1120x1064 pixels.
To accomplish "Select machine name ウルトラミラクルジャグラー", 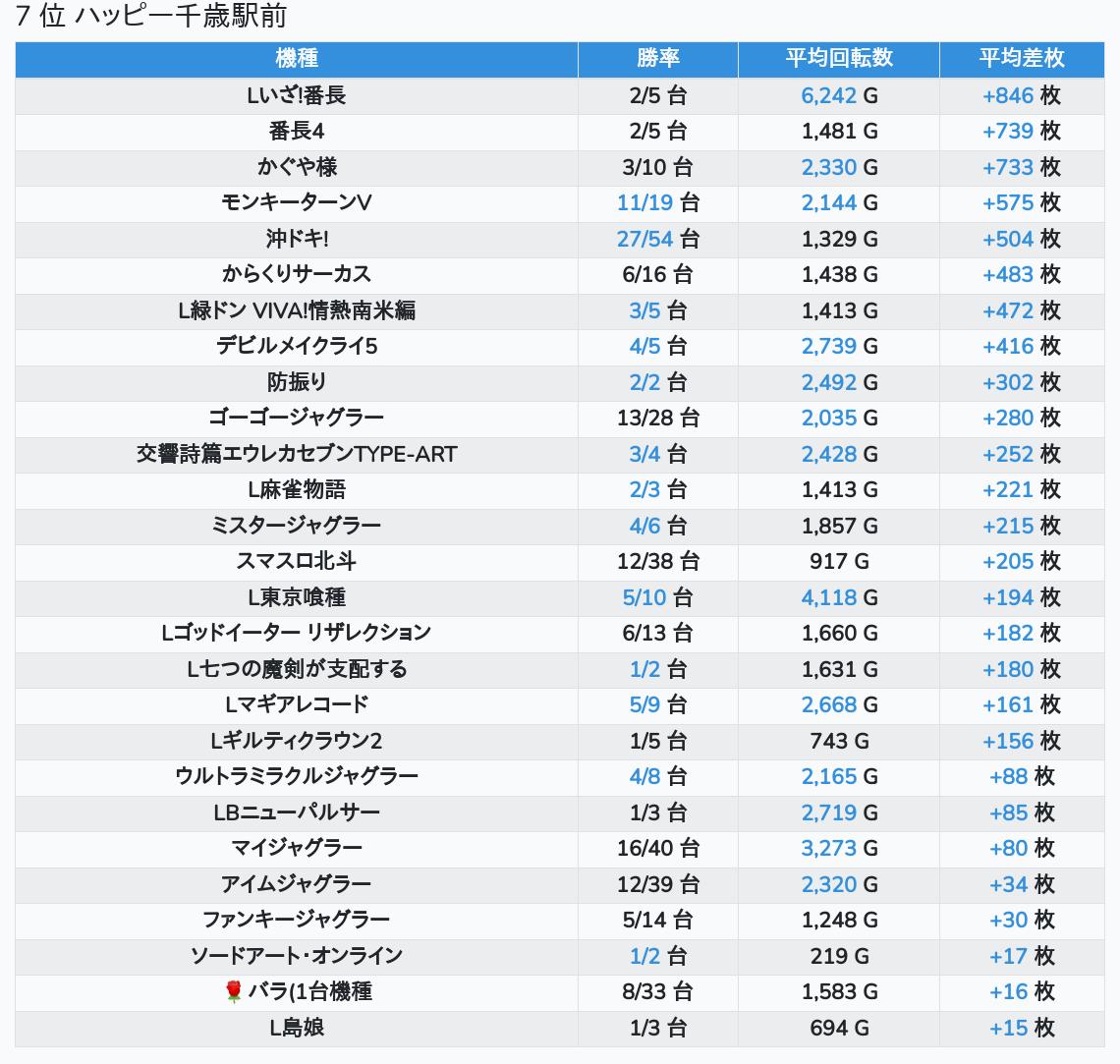I will pos(297,777).
